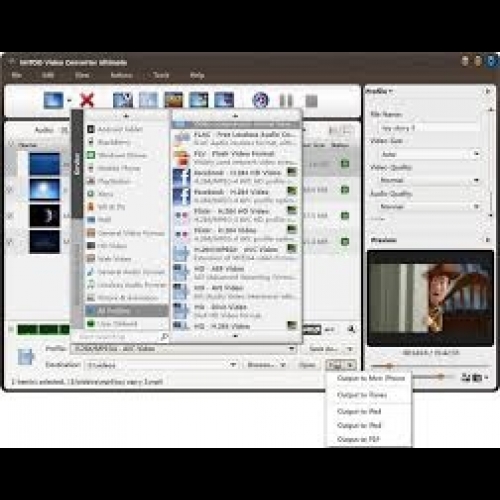Open the Actions menu
This screenshot has width=500, height=500.
122,75
